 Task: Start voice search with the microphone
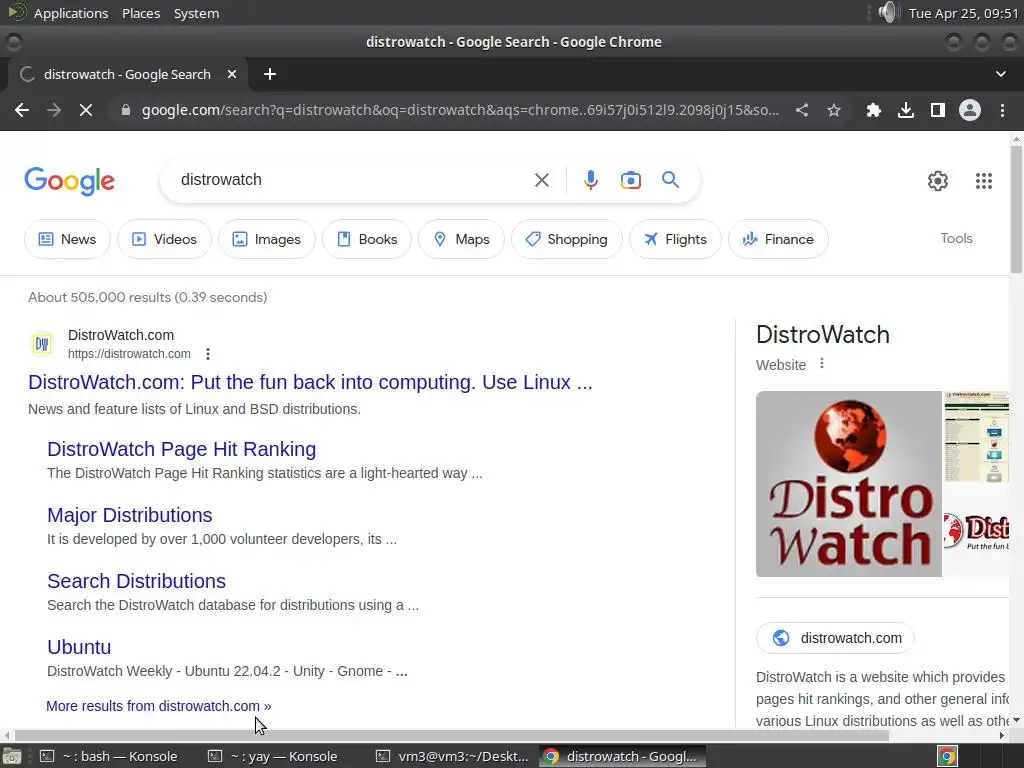pyautogui.click(x=590, y=180)
